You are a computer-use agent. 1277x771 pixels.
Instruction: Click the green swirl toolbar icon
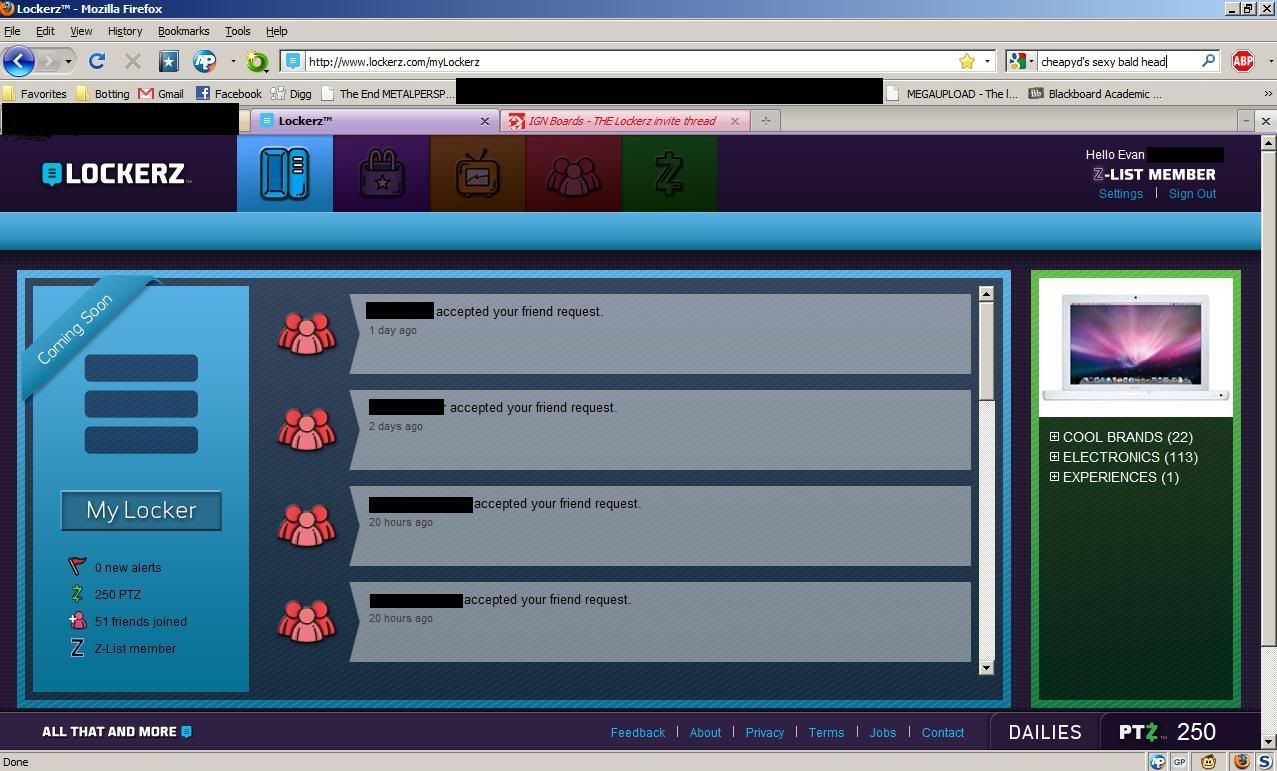tap(257, 62)
